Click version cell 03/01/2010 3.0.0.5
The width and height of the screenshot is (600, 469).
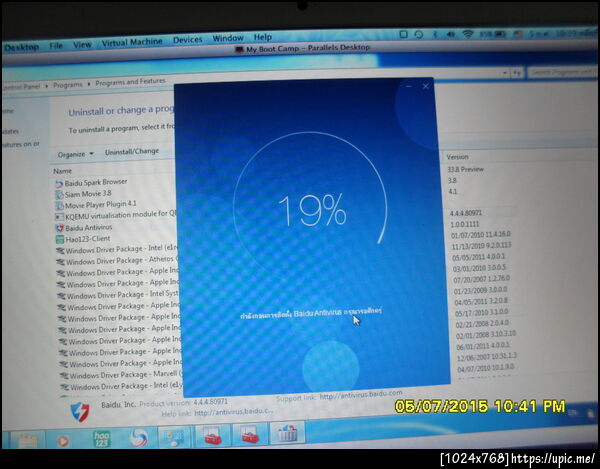[x=479, y=268]
